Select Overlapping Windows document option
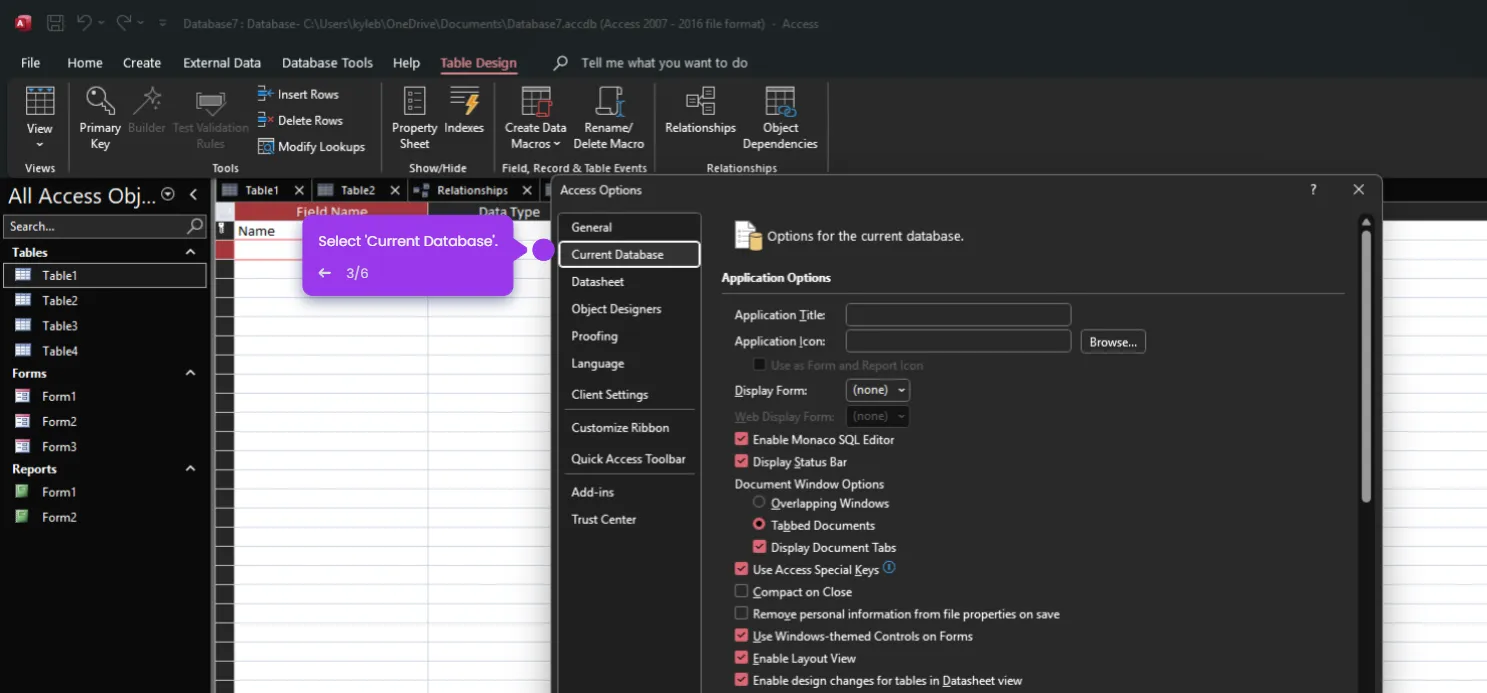Viewport: 1487px width, 693px height. (x=759, y=503)
